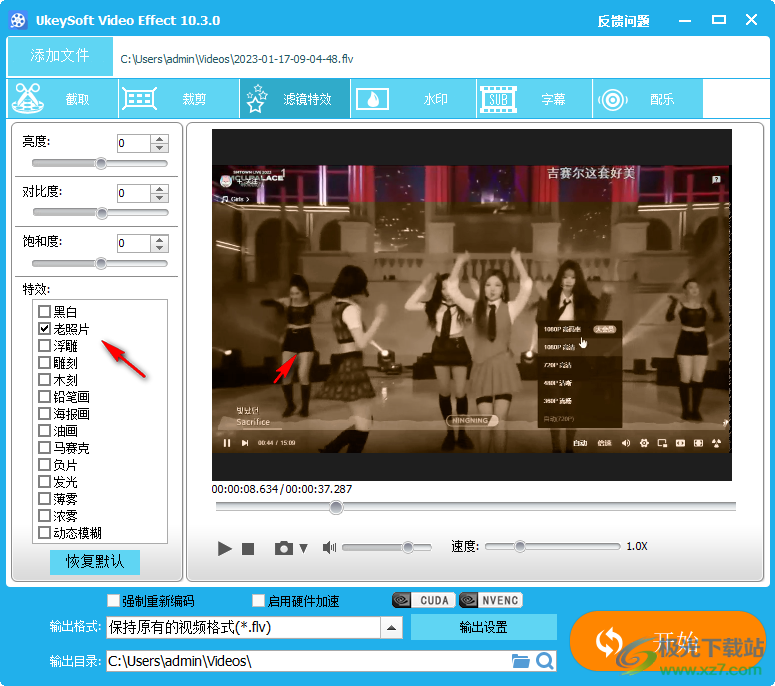The height and width of the screenshot is (686, 775).
Task: Decrease 饱和度 saturation with down arrow
Action: [159, 248]
